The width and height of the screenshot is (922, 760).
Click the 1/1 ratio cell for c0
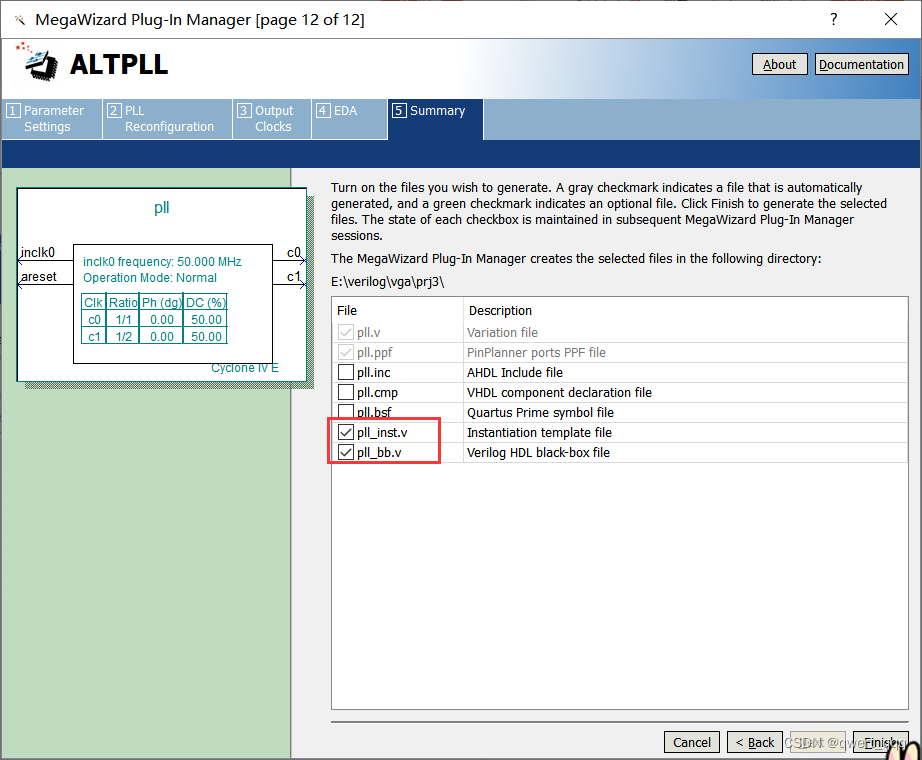(123, 319)
